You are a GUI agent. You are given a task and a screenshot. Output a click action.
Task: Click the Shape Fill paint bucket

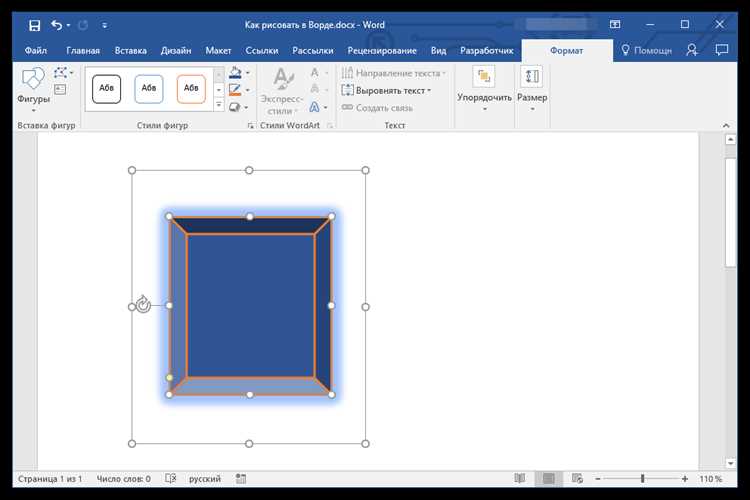235,73
